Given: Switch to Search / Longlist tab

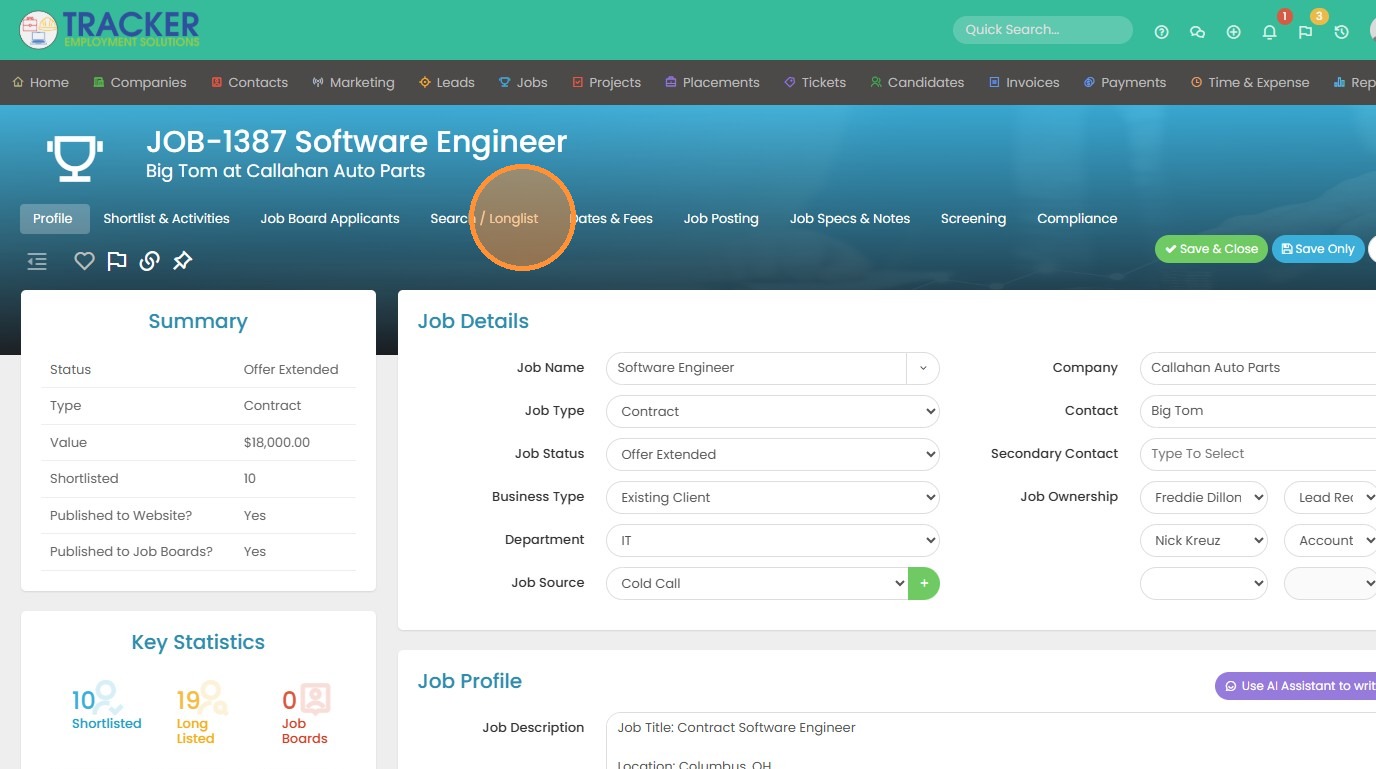Looking at the screenshot, I should [x=484, y=218].
